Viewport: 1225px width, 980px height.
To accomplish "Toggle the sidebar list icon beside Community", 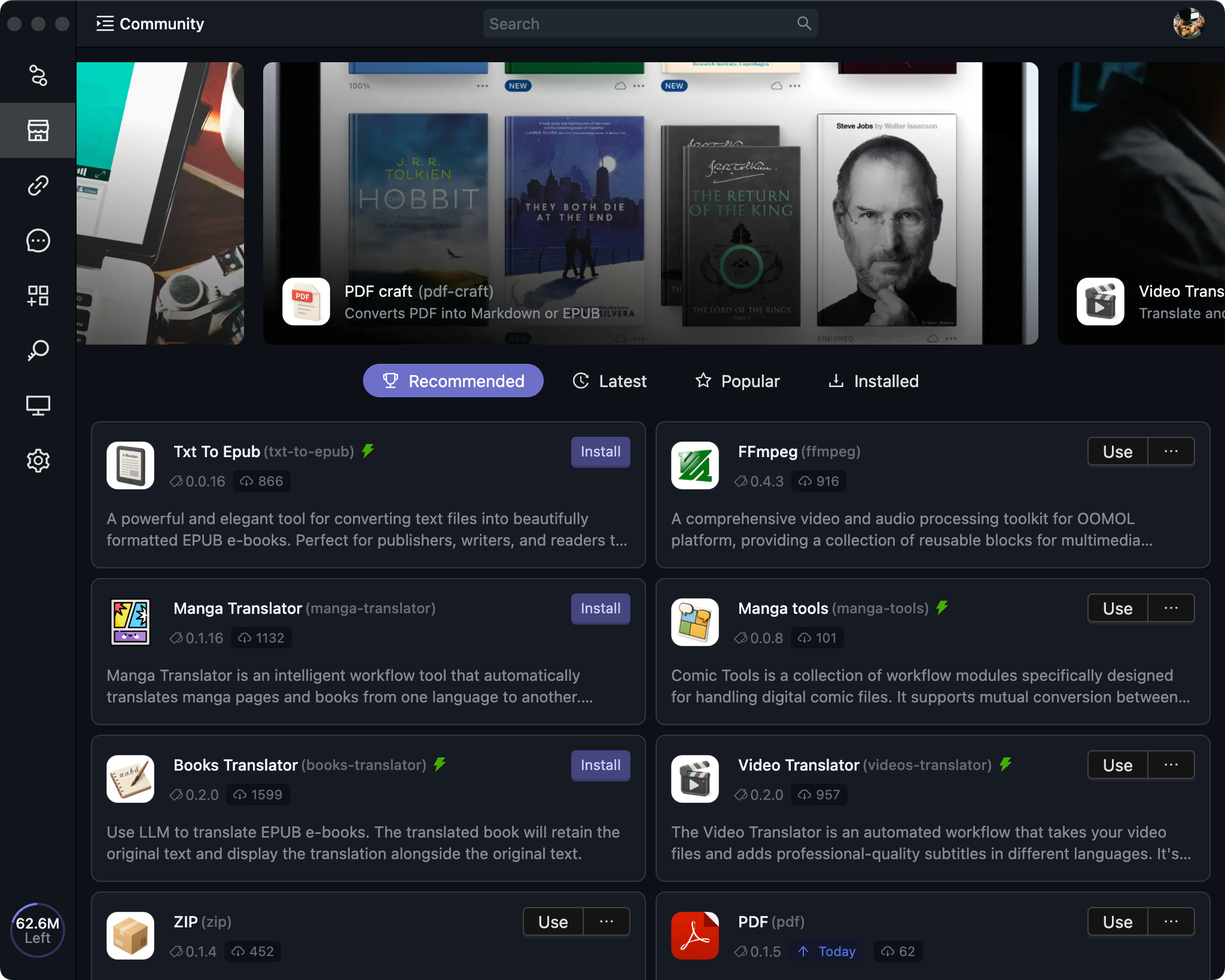I will pyautogui.click(x=105, y=24).
